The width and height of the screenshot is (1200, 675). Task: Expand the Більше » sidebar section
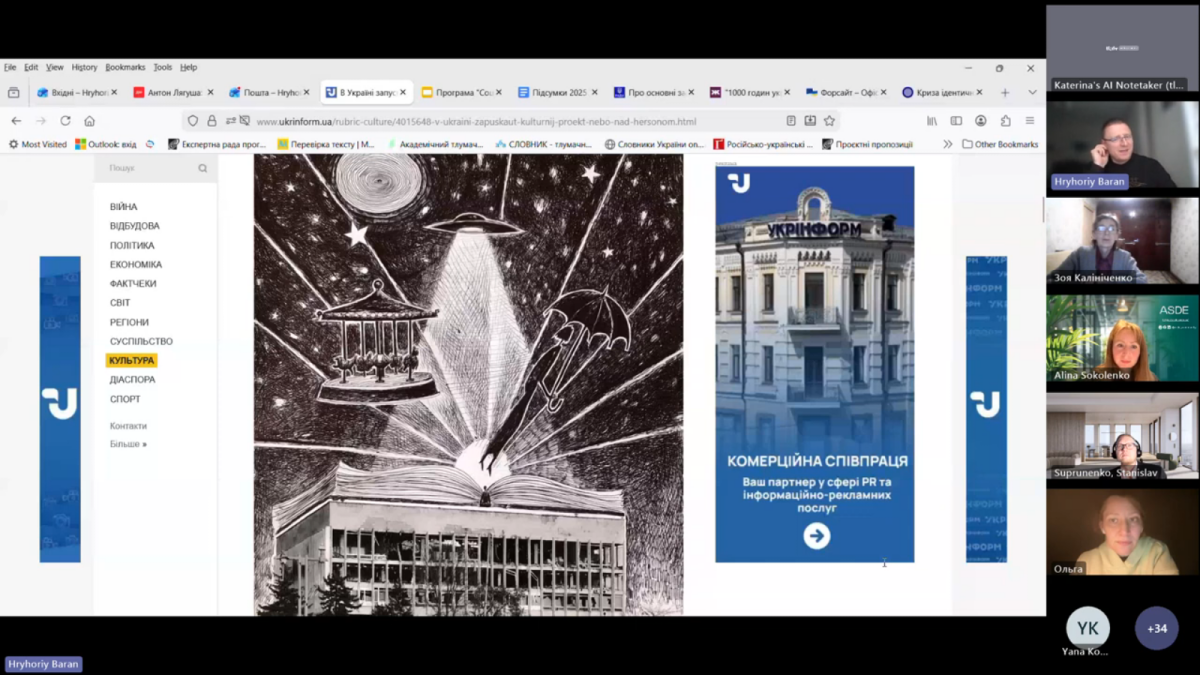click(x=128, y=444)
